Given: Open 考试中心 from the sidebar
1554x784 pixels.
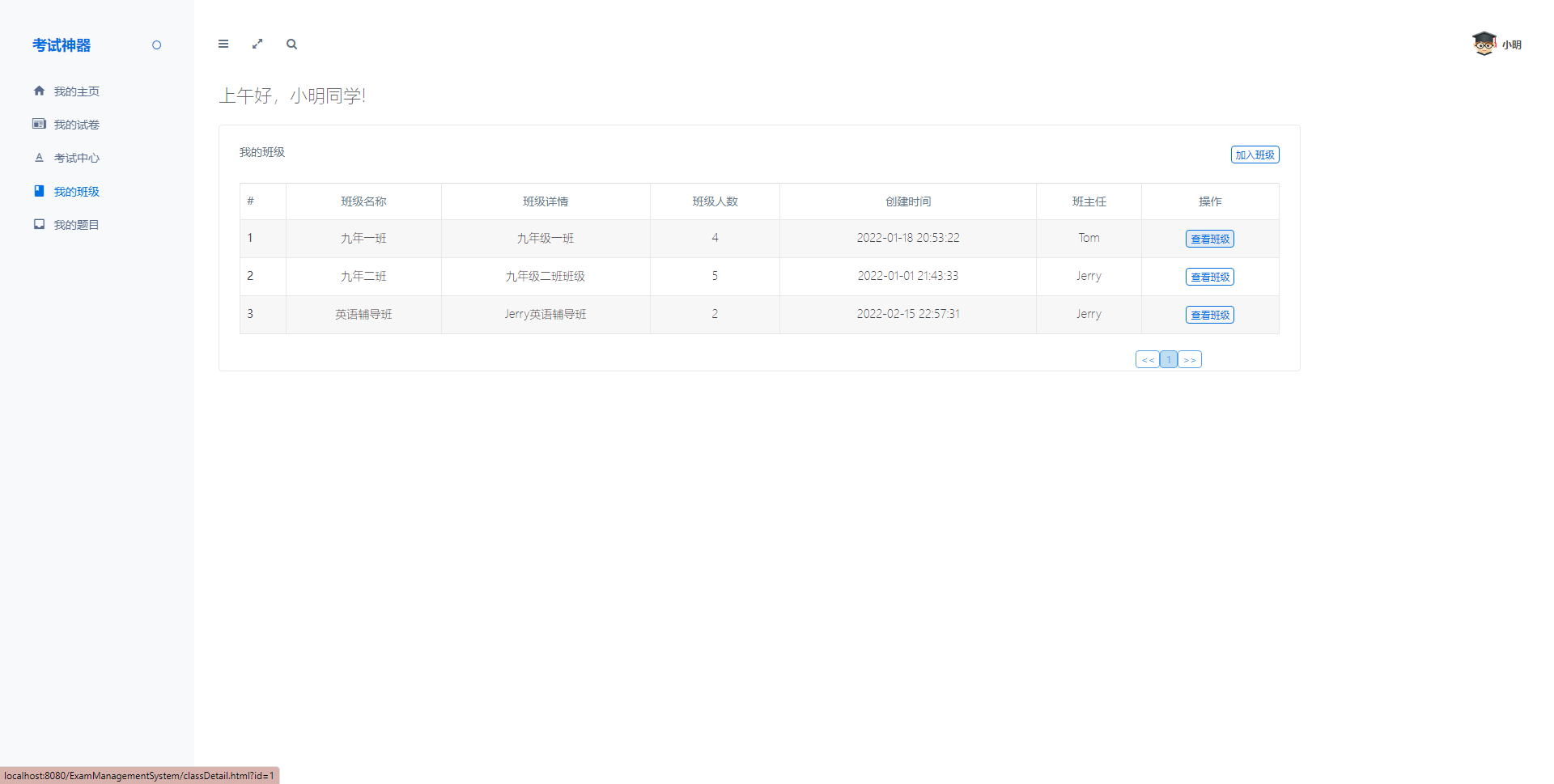Looking at the screenshot, I should 76,158.
